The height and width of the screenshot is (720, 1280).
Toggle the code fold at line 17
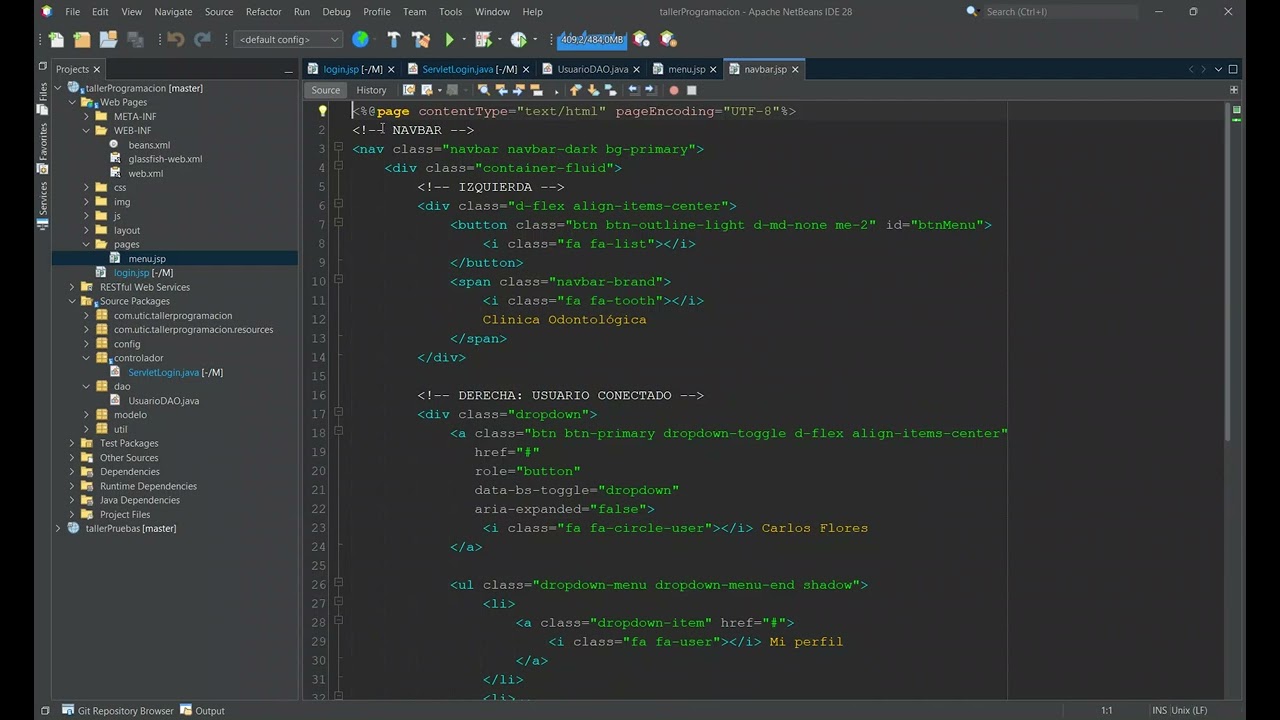[338, 414]
